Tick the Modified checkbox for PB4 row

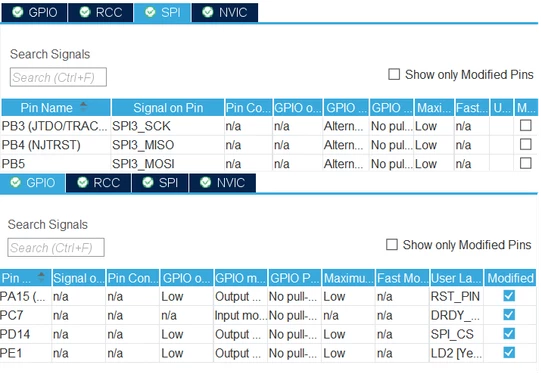pyautogui.click(x=525, y=144)
